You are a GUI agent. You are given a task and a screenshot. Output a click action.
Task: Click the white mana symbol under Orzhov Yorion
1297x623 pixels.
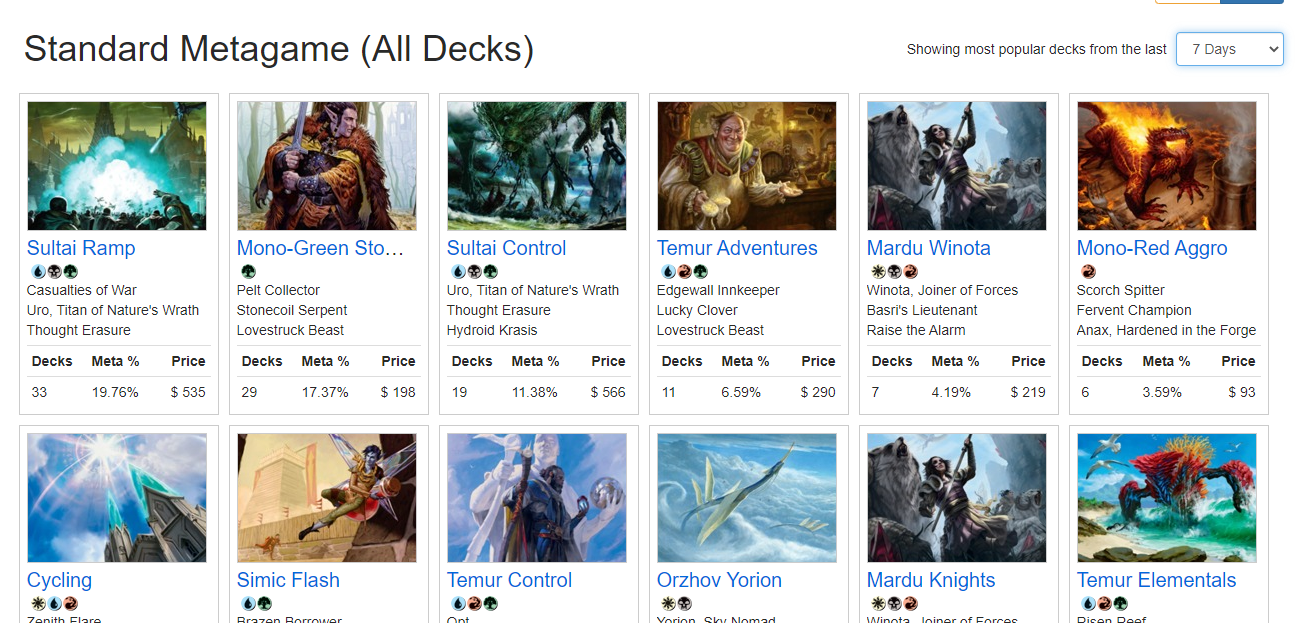pos(667,603)
